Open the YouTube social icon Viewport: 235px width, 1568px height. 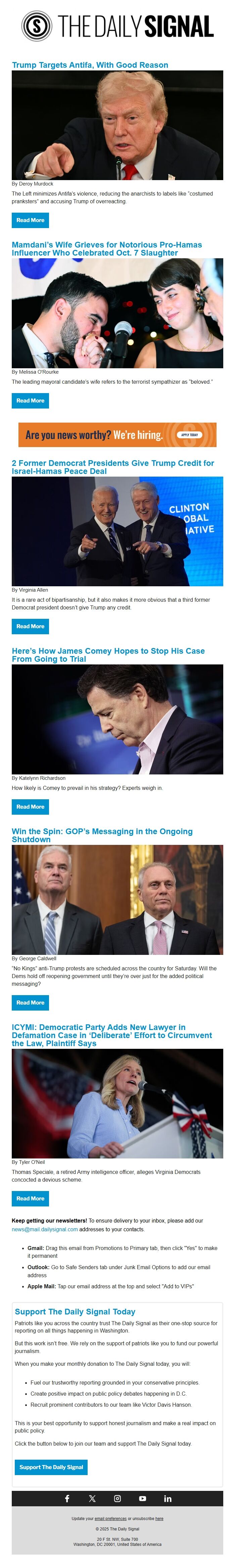[142, 1499]
